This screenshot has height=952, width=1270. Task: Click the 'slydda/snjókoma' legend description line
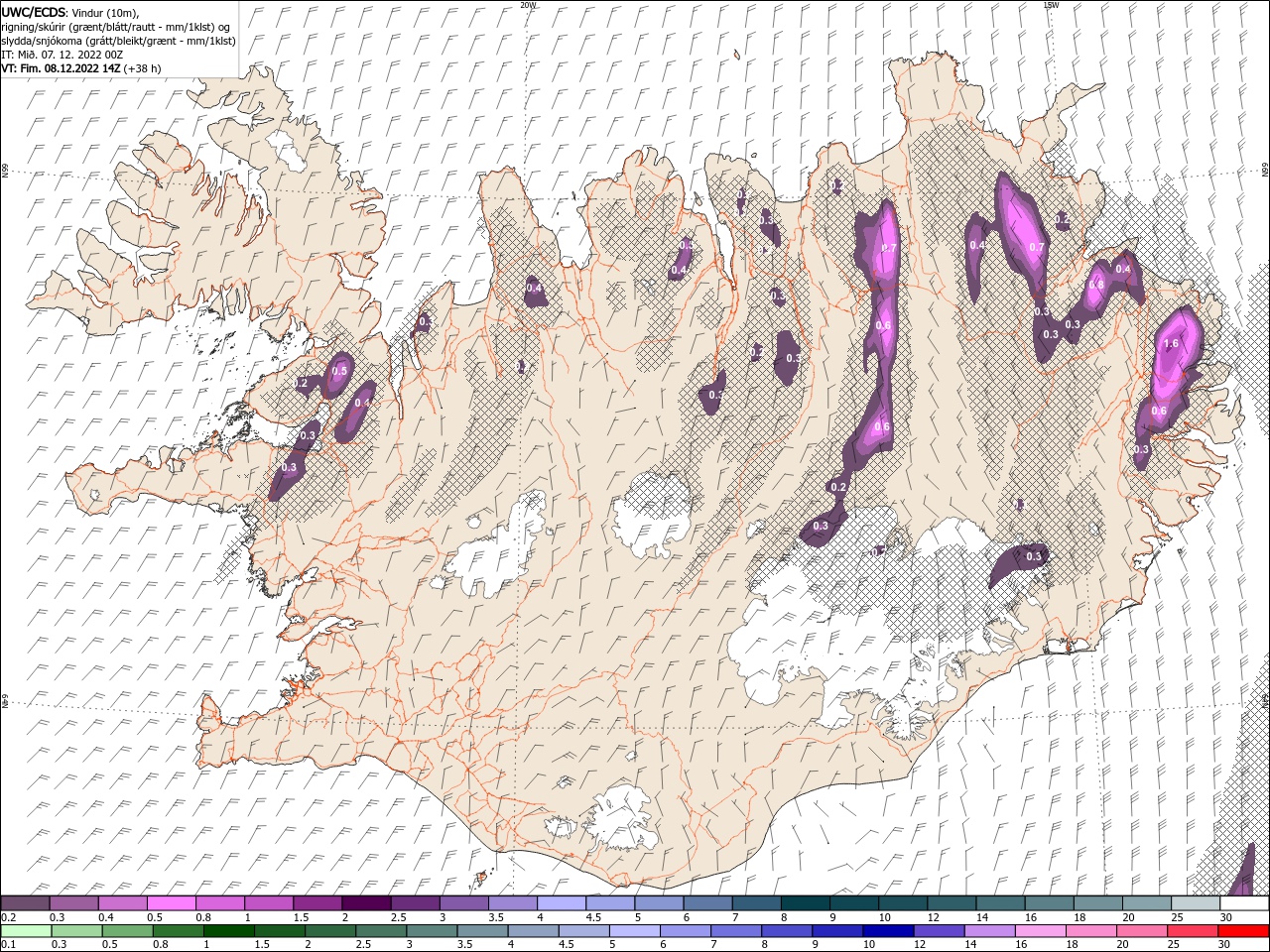click(119, 41)
